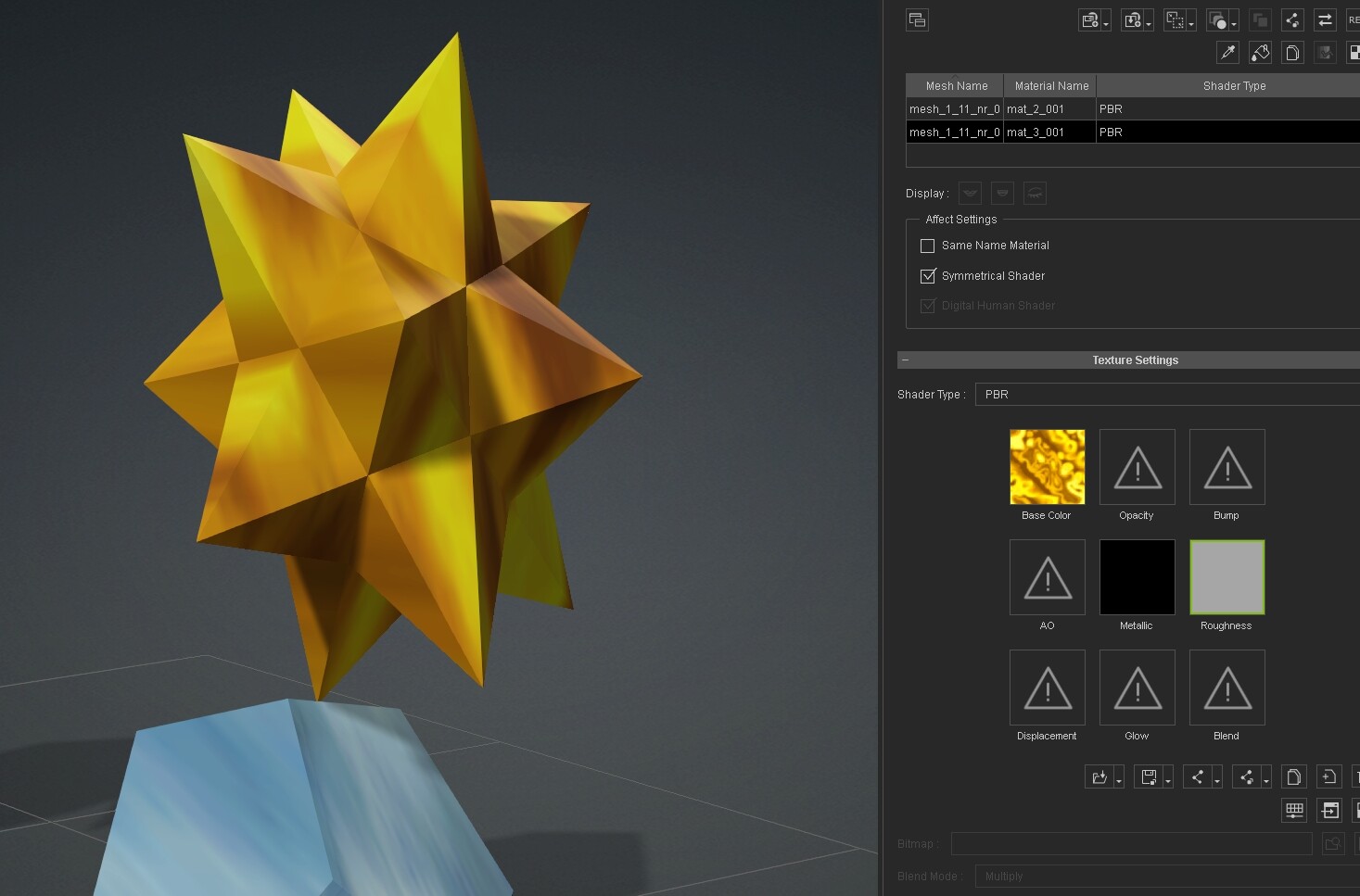Sort by the Mesh Name column header
Image resolution: width=1360 pixels, height=896 pixels.
click(956, 85)
